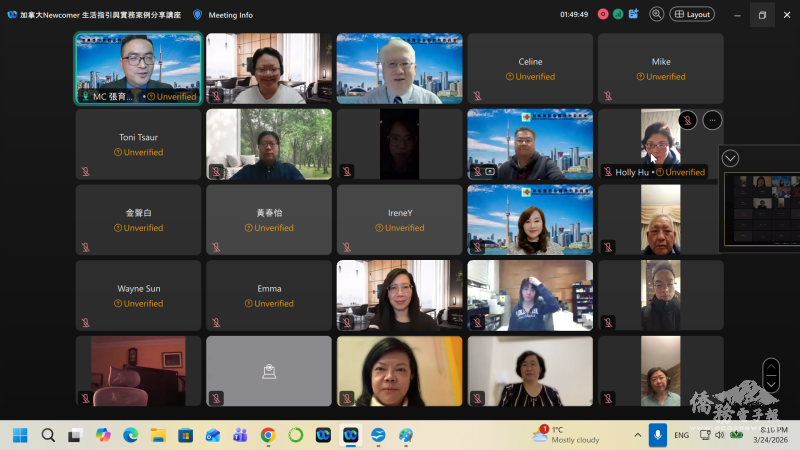
Task: Open the Layout dropdown
Action: [x=692, y=14]
